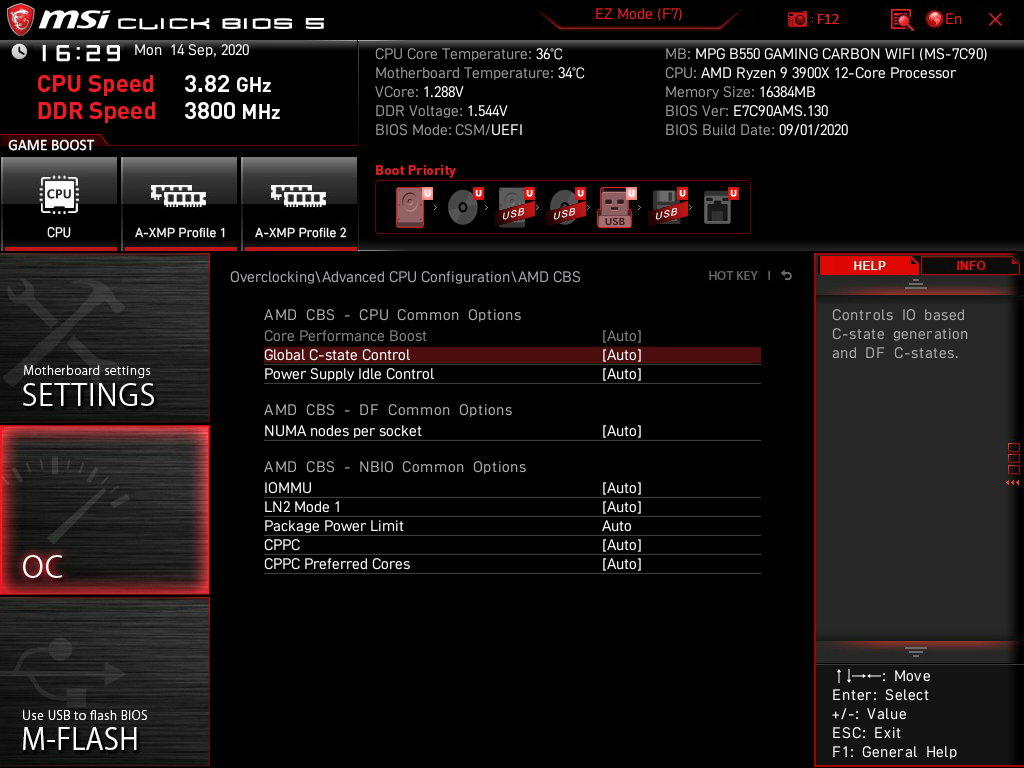Switch to the HELP tab

(x=869, y=266)
